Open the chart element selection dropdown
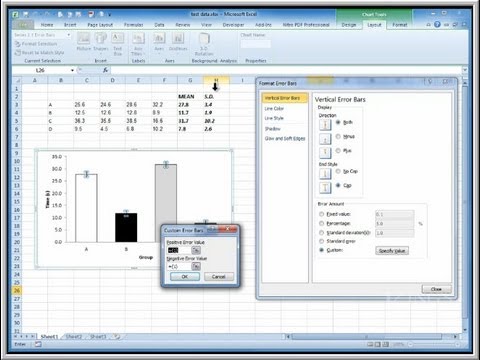The height and width of the screenshot is (360, 480). tap(69, 35)
